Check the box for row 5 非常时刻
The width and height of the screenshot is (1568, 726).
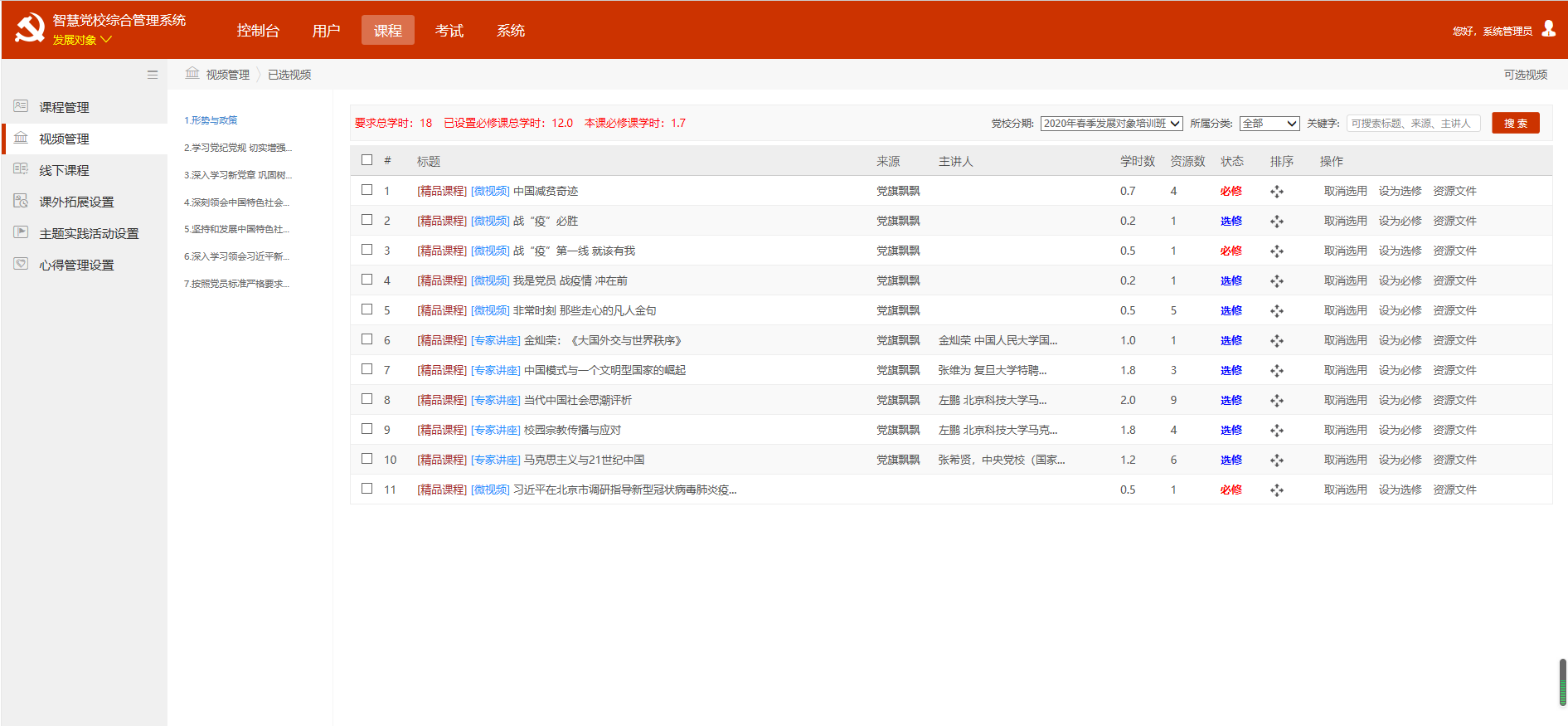[367, 309]
